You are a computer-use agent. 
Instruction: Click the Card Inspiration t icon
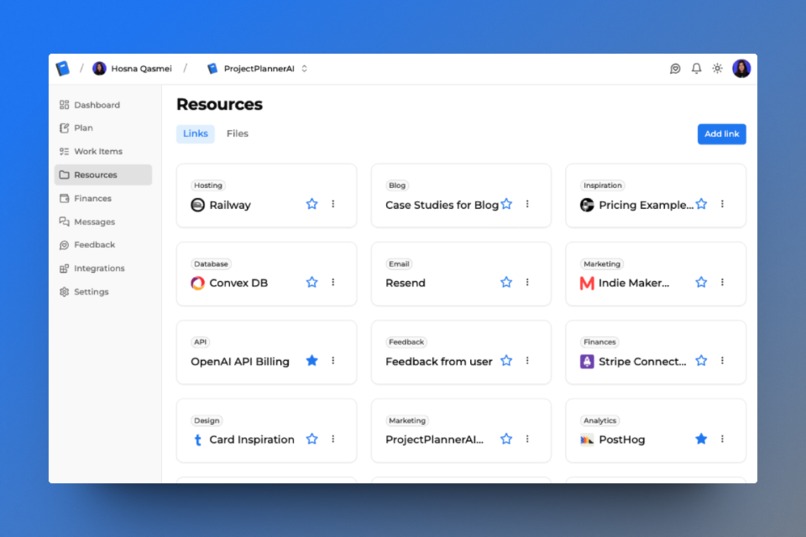coord(197,440)
